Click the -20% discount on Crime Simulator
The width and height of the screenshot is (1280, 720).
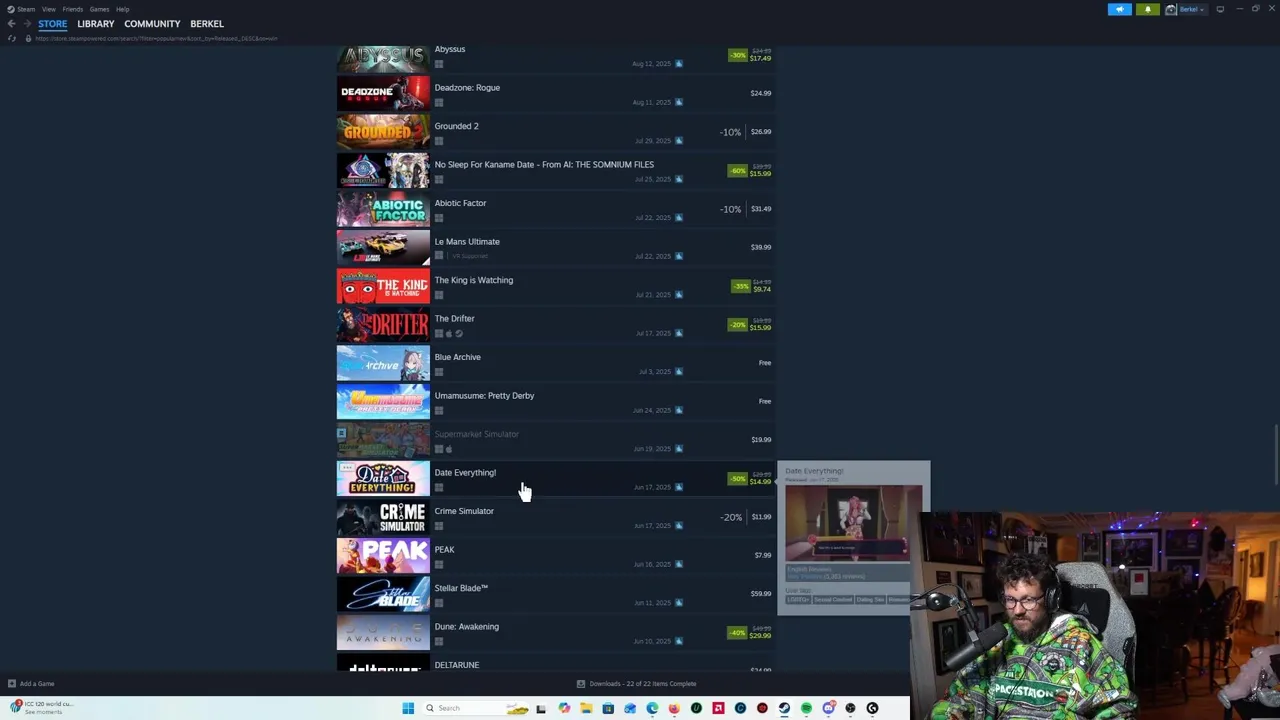731,517
